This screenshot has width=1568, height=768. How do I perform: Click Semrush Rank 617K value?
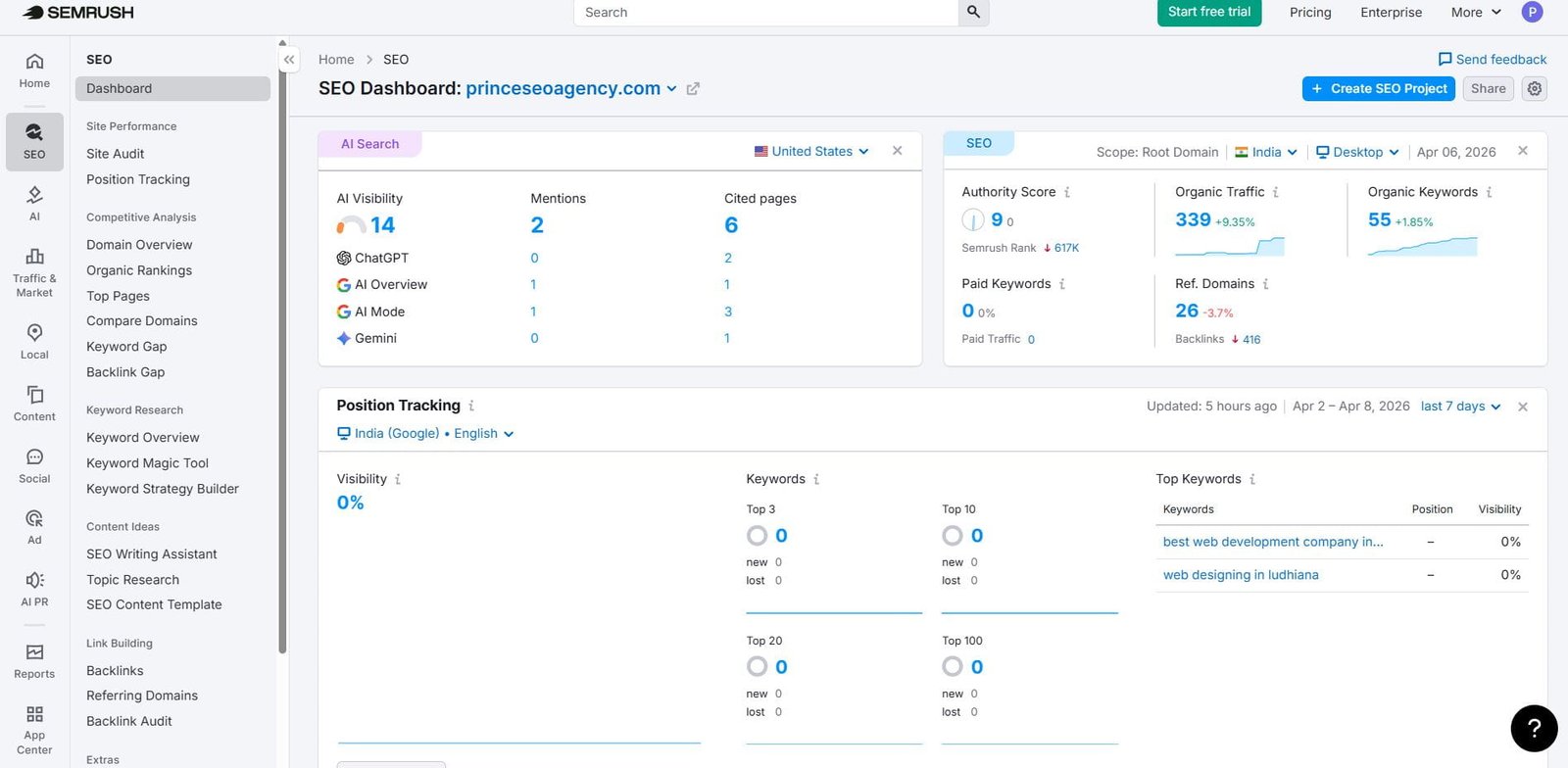point(1066,248)
